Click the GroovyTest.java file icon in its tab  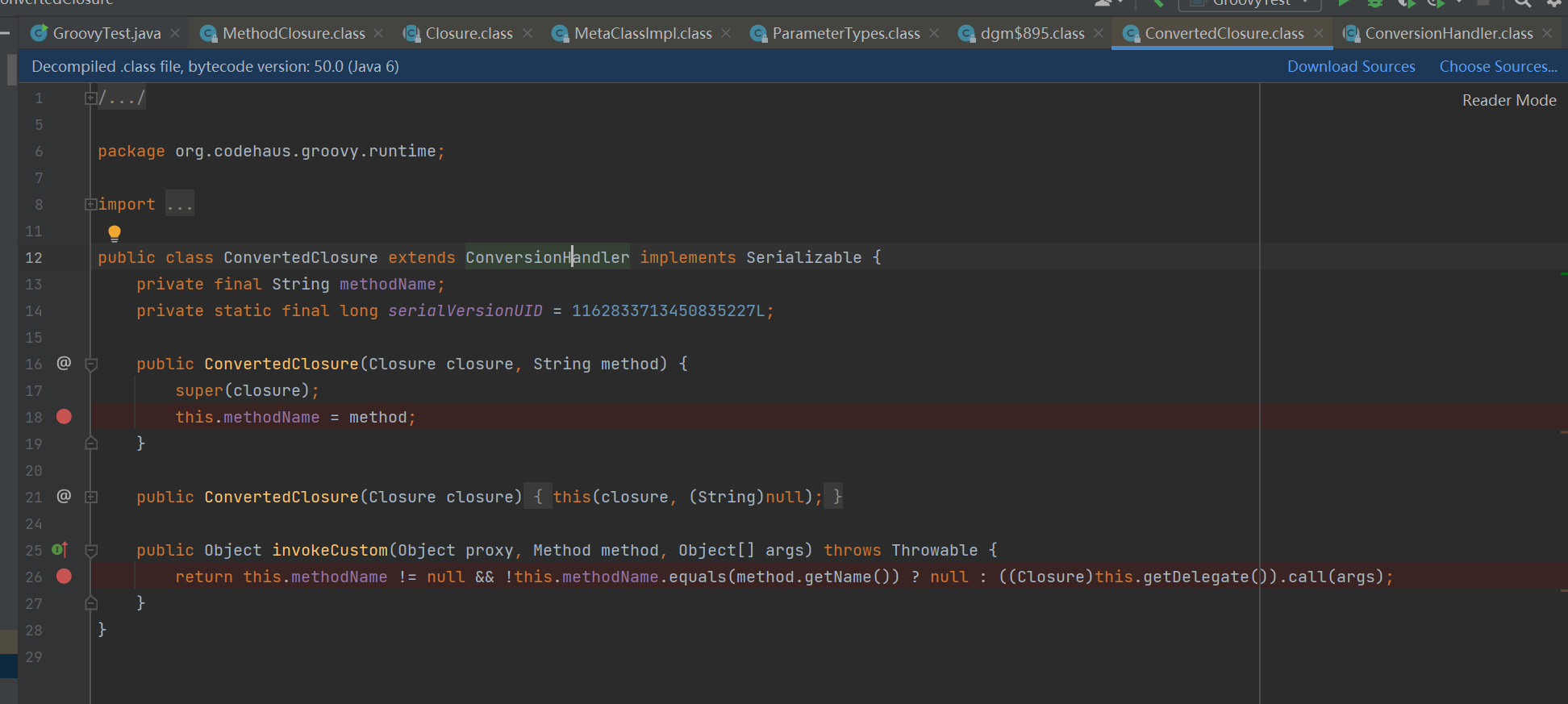[x=39, y=33]
